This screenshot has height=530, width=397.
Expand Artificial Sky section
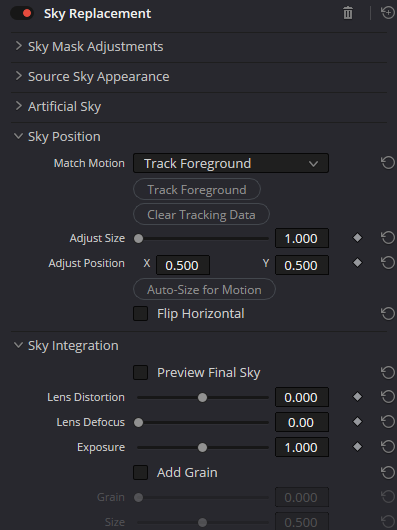pos(18,106)
